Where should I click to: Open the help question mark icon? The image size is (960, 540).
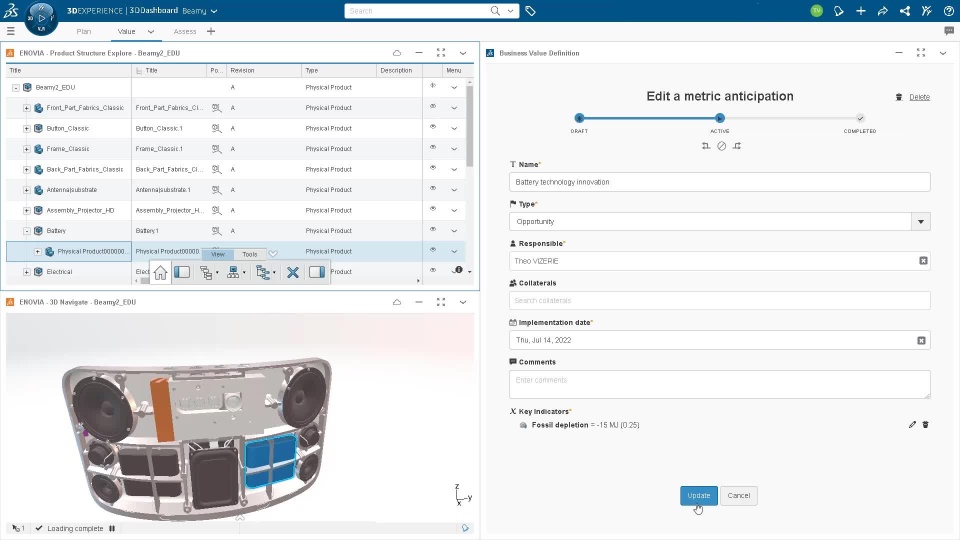(948, 11)
